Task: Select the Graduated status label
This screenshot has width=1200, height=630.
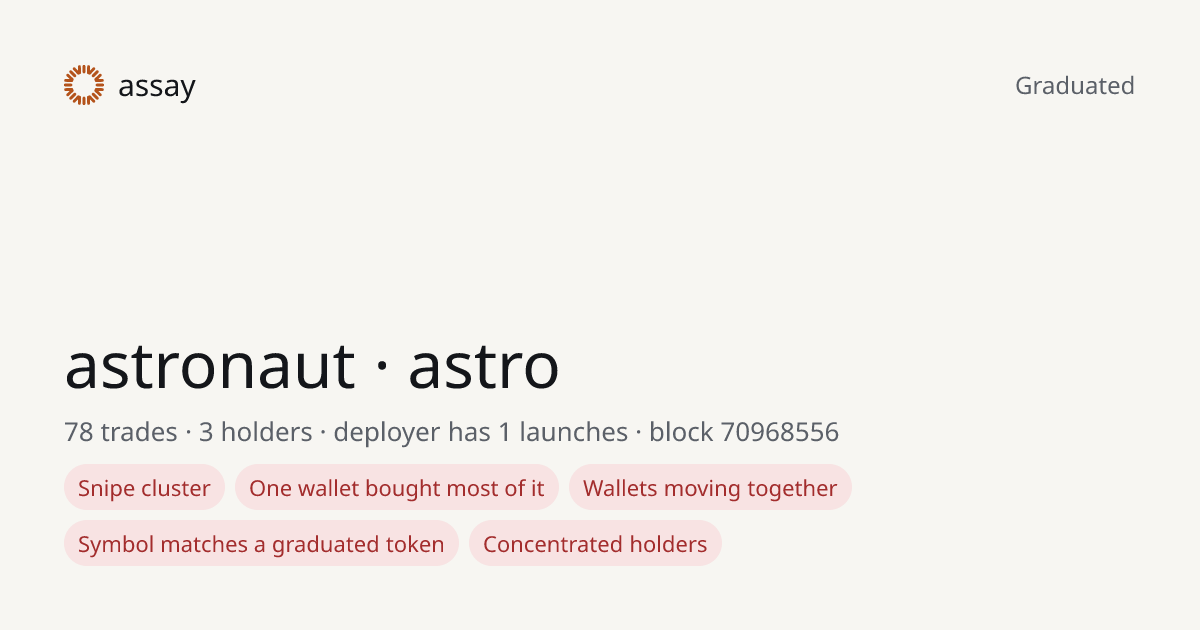Action: [x=1075, y=86]
